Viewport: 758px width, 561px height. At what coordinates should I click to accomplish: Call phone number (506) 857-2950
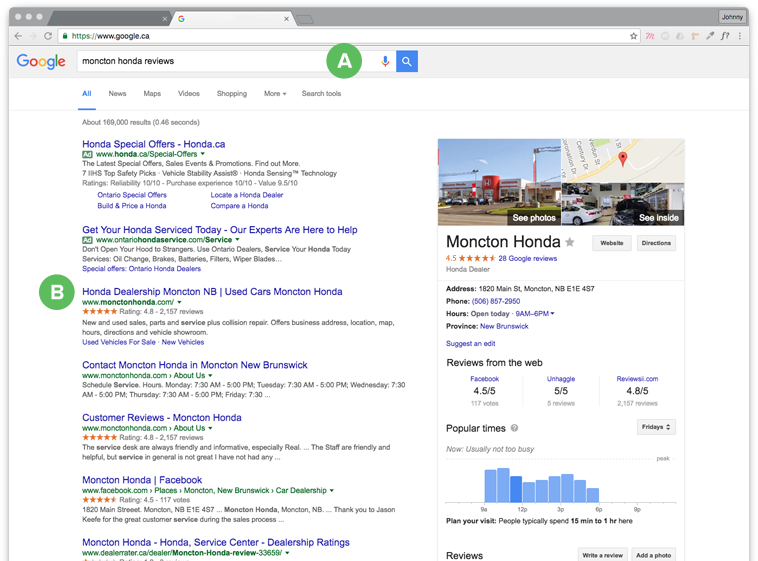click(496, 301)
